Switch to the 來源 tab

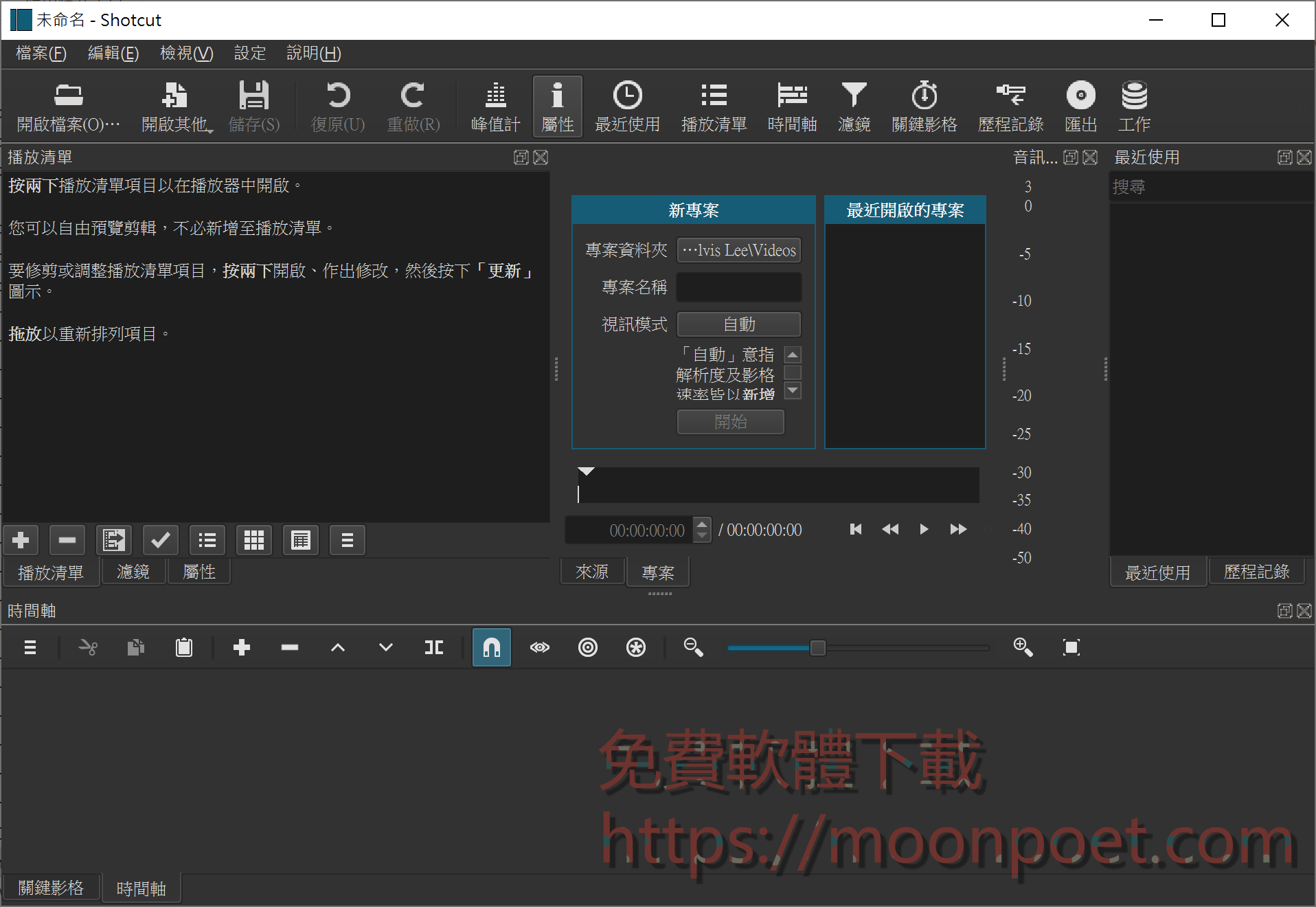pyautogui.click(x=592, y=572)
